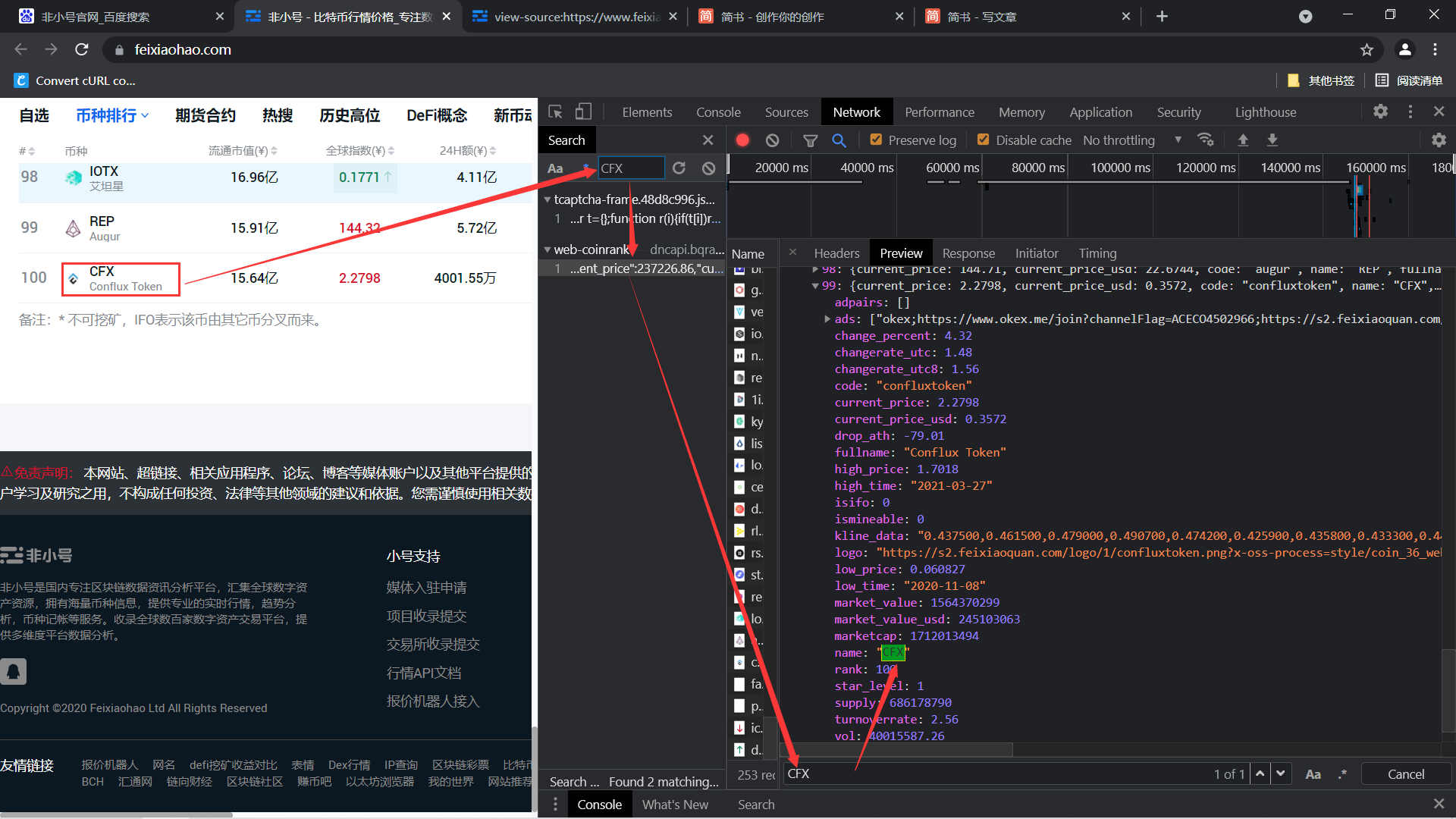This screenshot has height=819, width=1456.
Task: Open Network panel settings gear
Action: 1439,140
